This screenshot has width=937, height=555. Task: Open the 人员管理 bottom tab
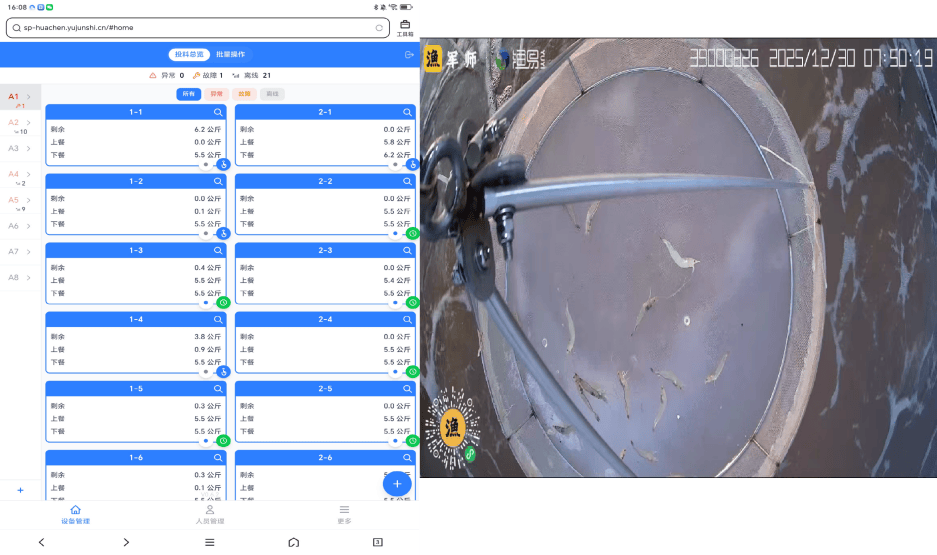point(209,514)
